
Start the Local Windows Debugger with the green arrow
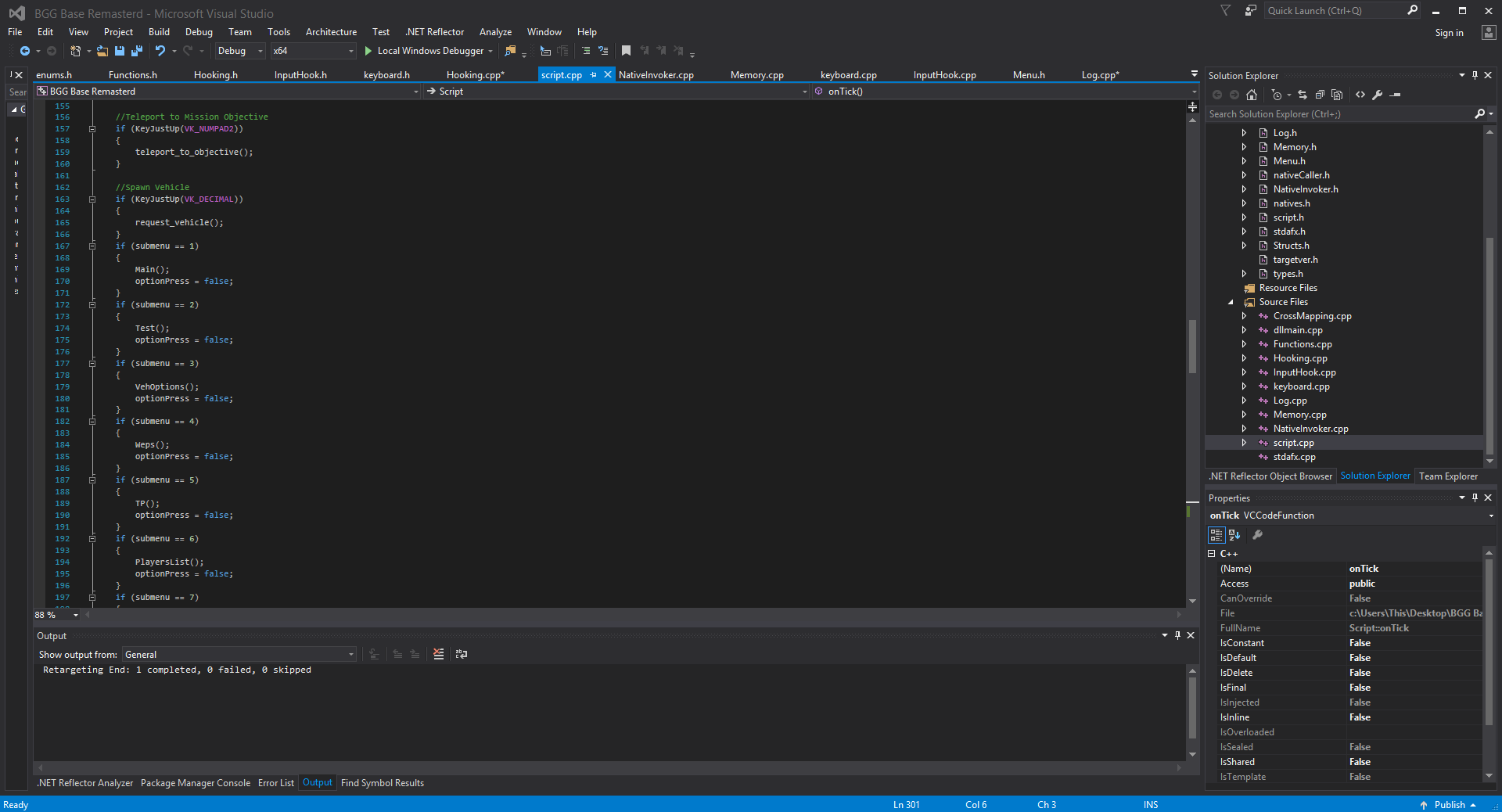[x=368, y=51]
